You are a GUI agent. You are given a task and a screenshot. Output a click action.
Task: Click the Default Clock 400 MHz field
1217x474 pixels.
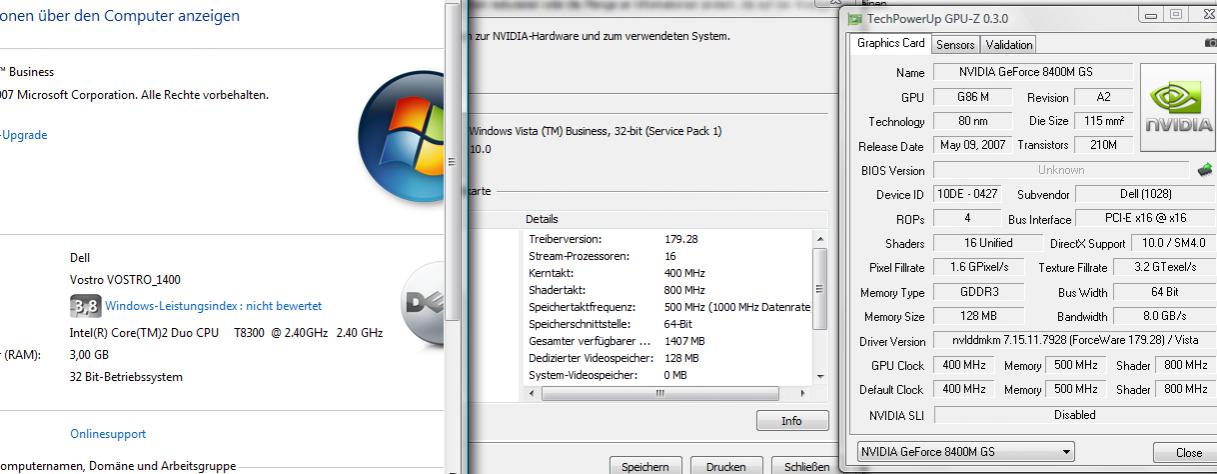point(964,389)
